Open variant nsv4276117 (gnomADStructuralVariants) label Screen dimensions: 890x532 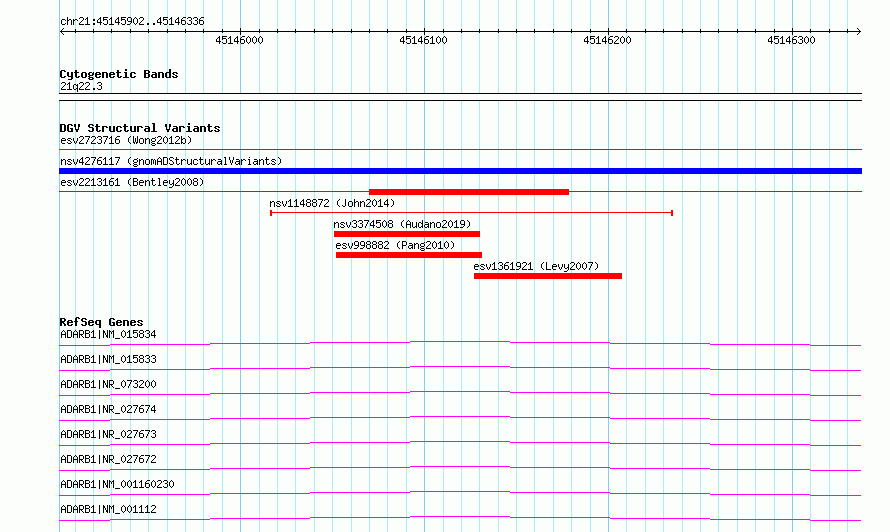[x=171, y=161]
